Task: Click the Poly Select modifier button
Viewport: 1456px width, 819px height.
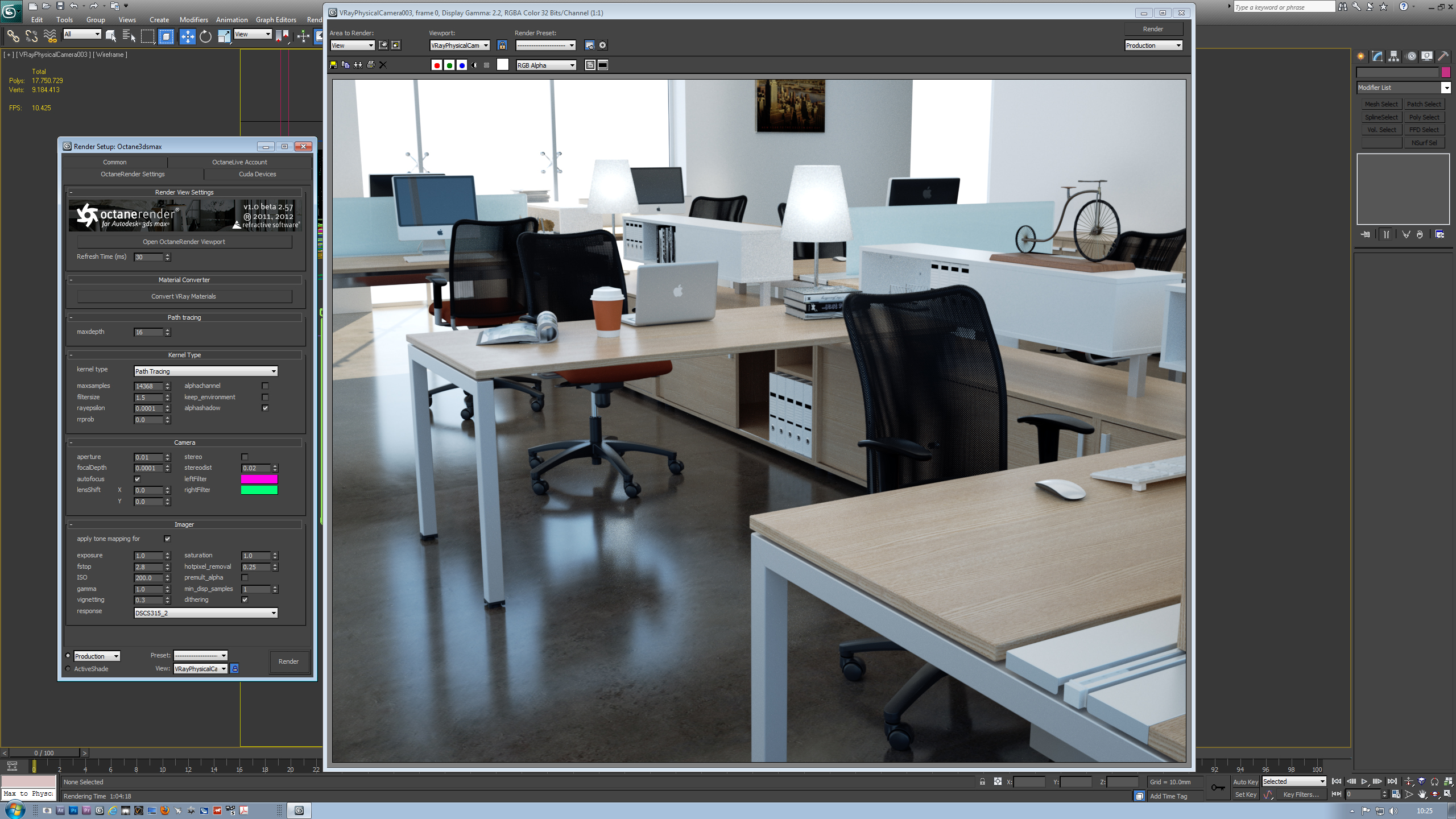Action: coord(1424,117)
